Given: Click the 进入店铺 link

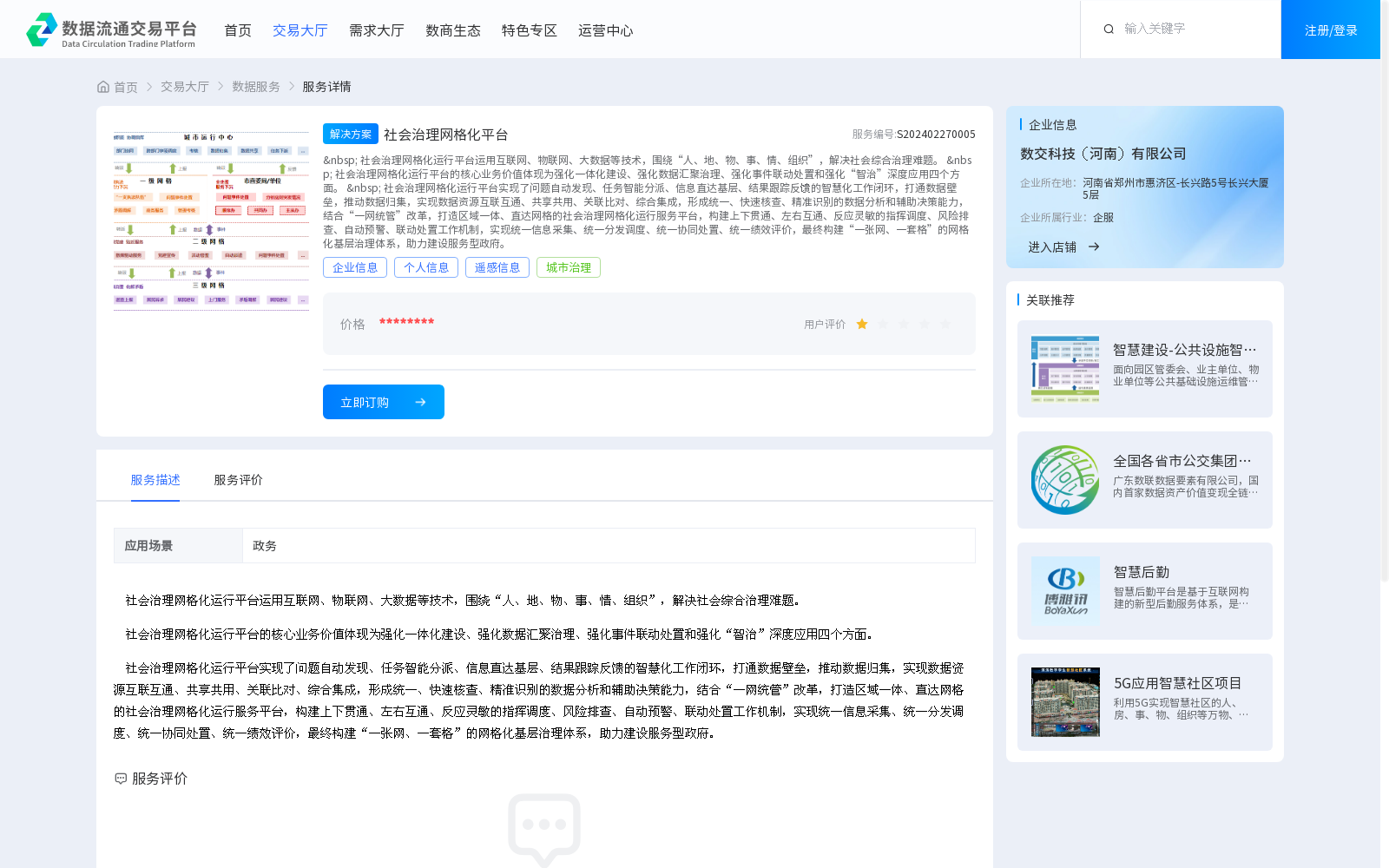Looking at the screenshot, I should pyautogui.click(x=1052, y=247).
